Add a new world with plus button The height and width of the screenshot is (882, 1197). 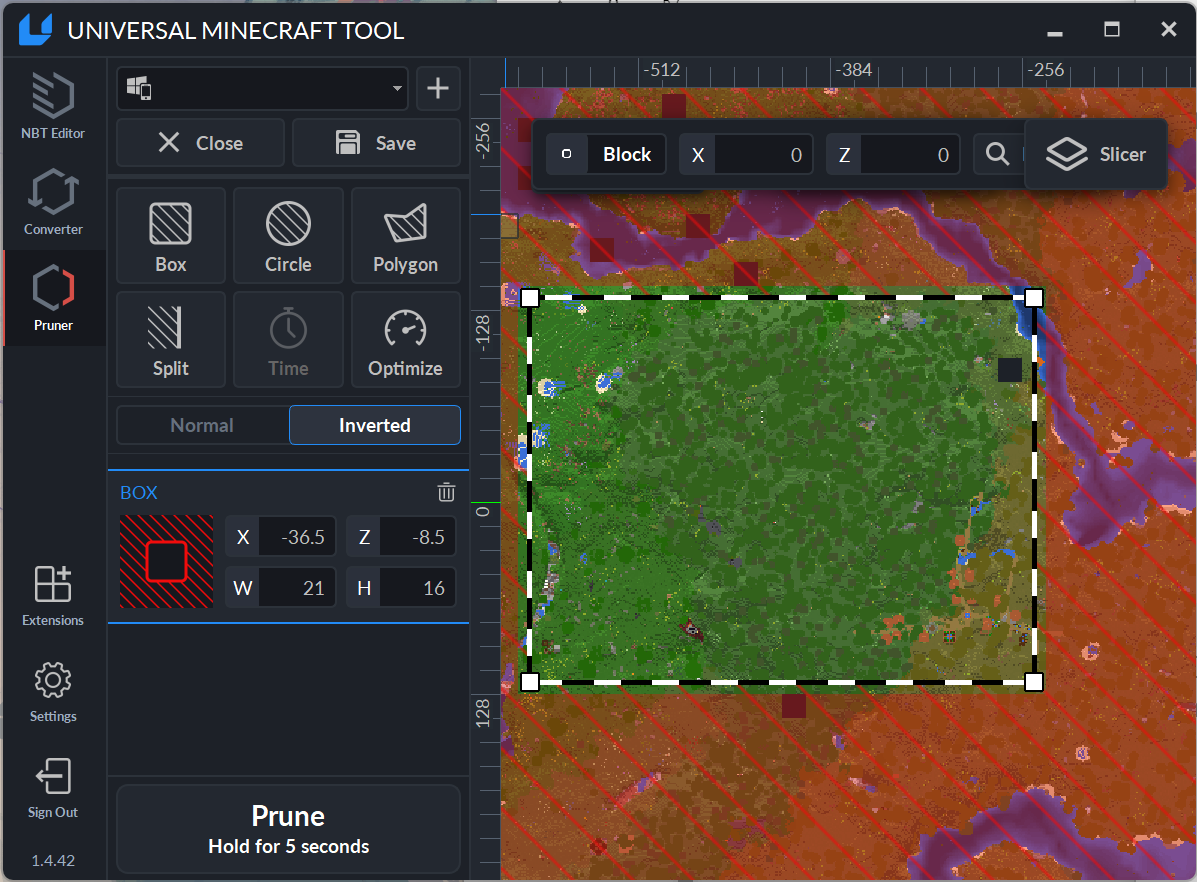pos(437,88)
